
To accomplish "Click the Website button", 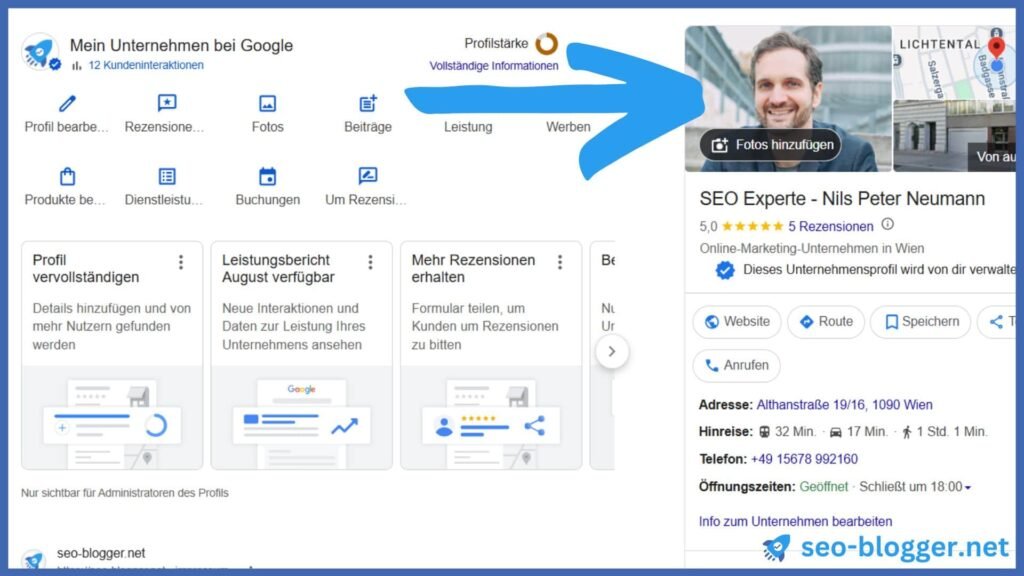I will 737,322.
